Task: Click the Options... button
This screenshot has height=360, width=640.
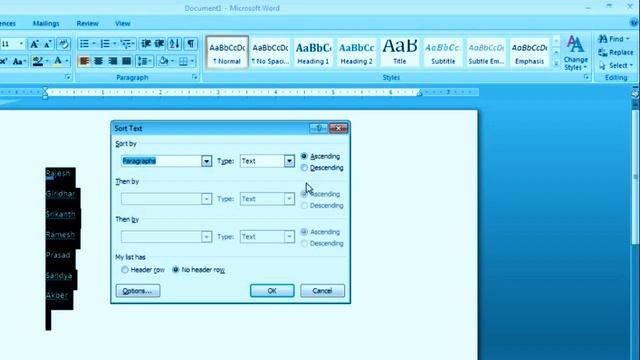Action: tap(138, 291)
